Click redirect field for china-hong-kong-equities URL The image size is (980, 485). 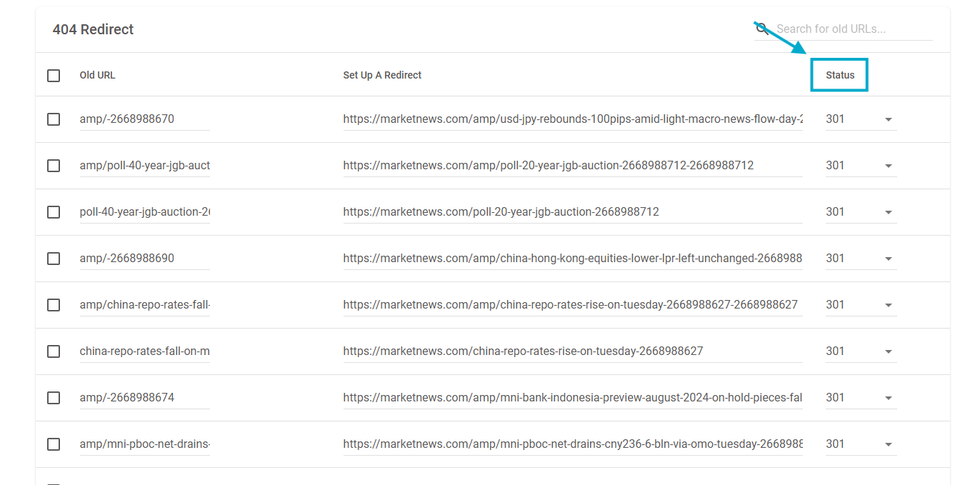click(572, 258)
